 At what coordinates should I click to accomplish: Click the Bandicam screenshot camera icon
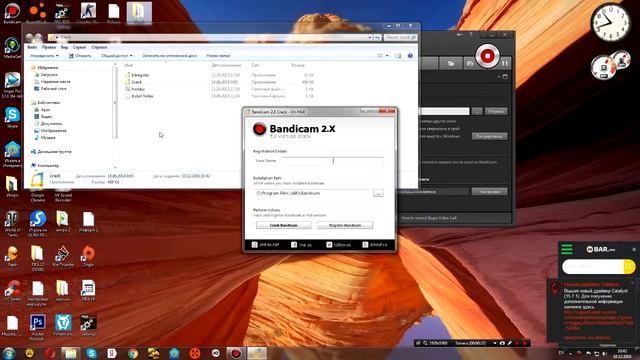470,64
